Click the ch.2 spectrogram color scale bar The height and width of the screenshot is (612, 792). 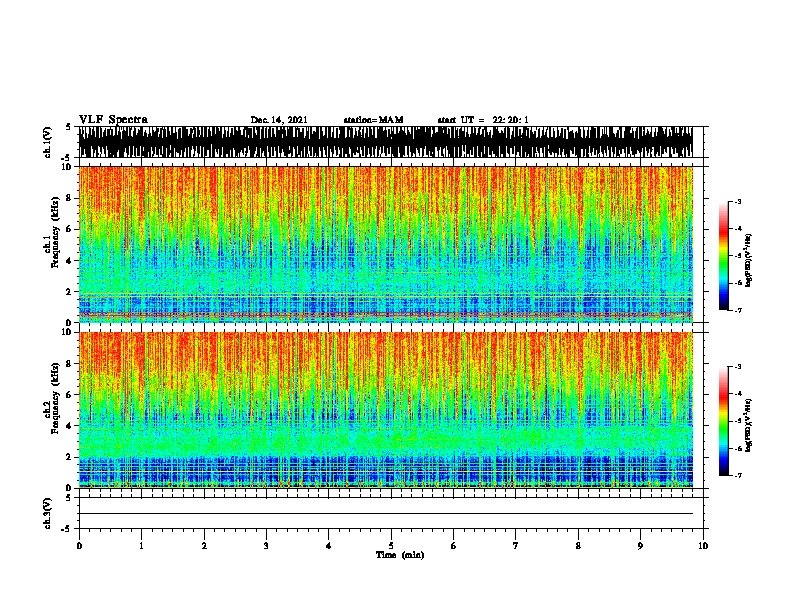click(724, 421)
